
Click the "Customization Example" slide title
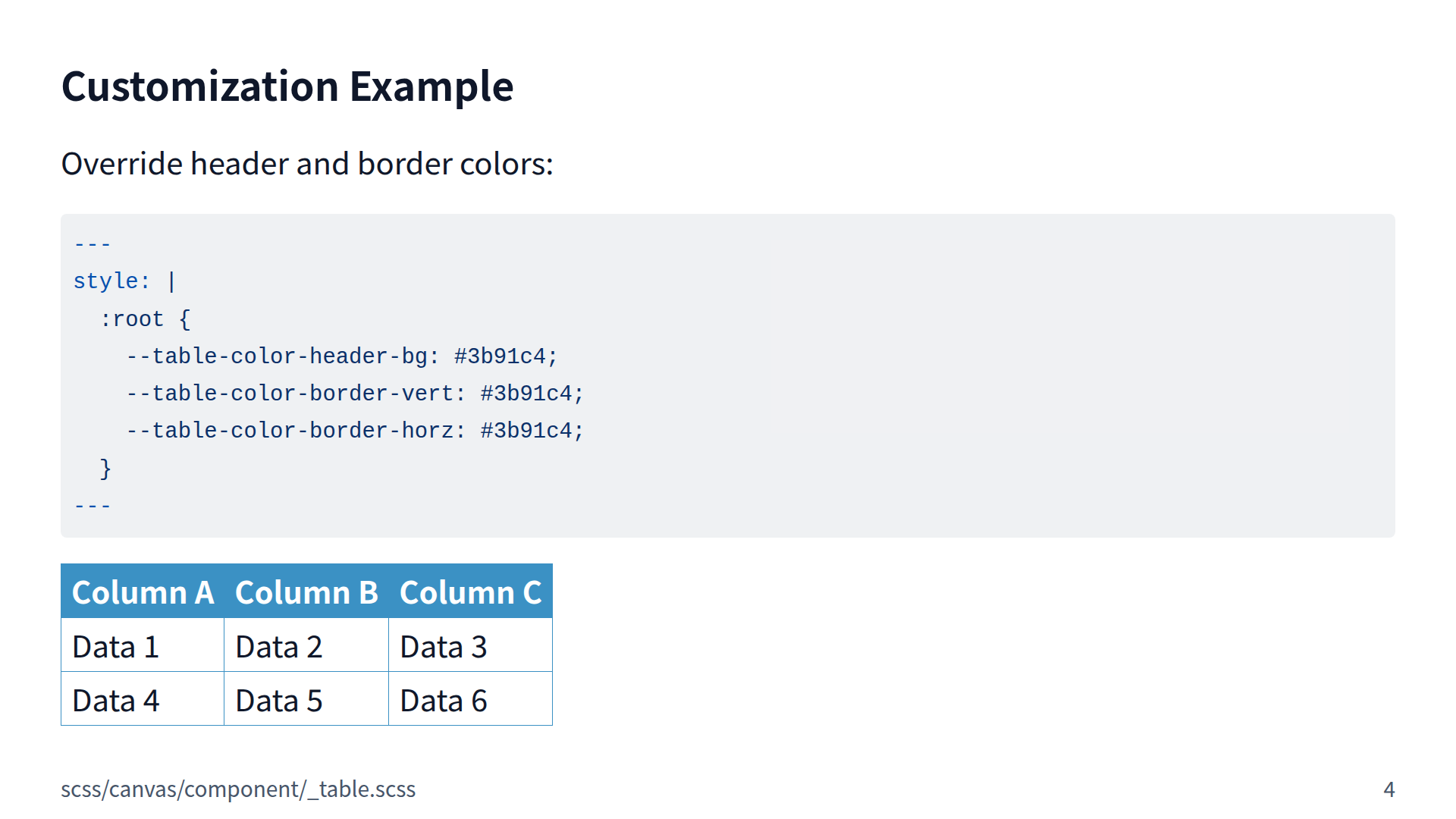(x=287, y=86)
